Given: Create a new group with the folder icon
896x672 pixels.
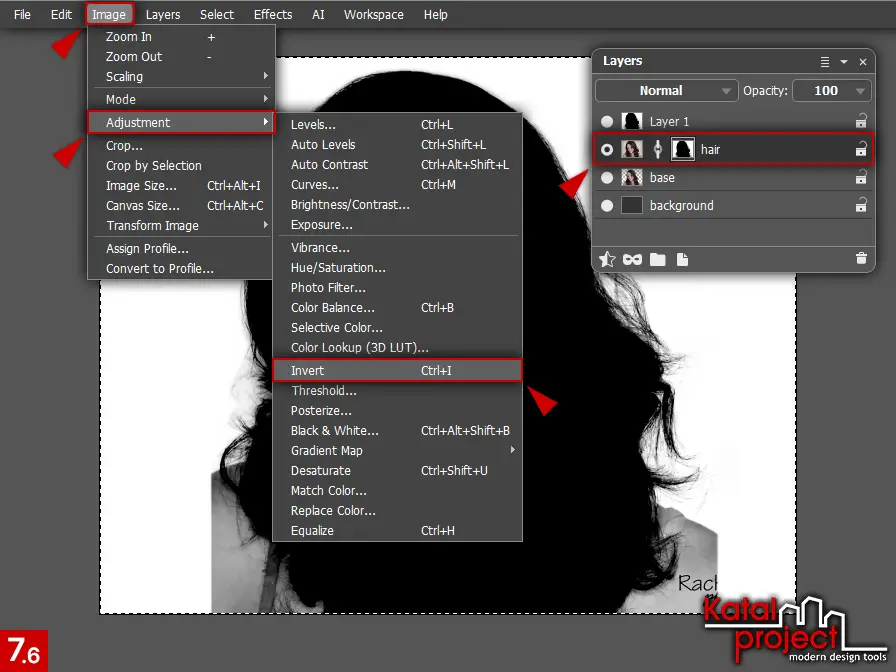Looking at the screenshot, I should click(655, 259).
